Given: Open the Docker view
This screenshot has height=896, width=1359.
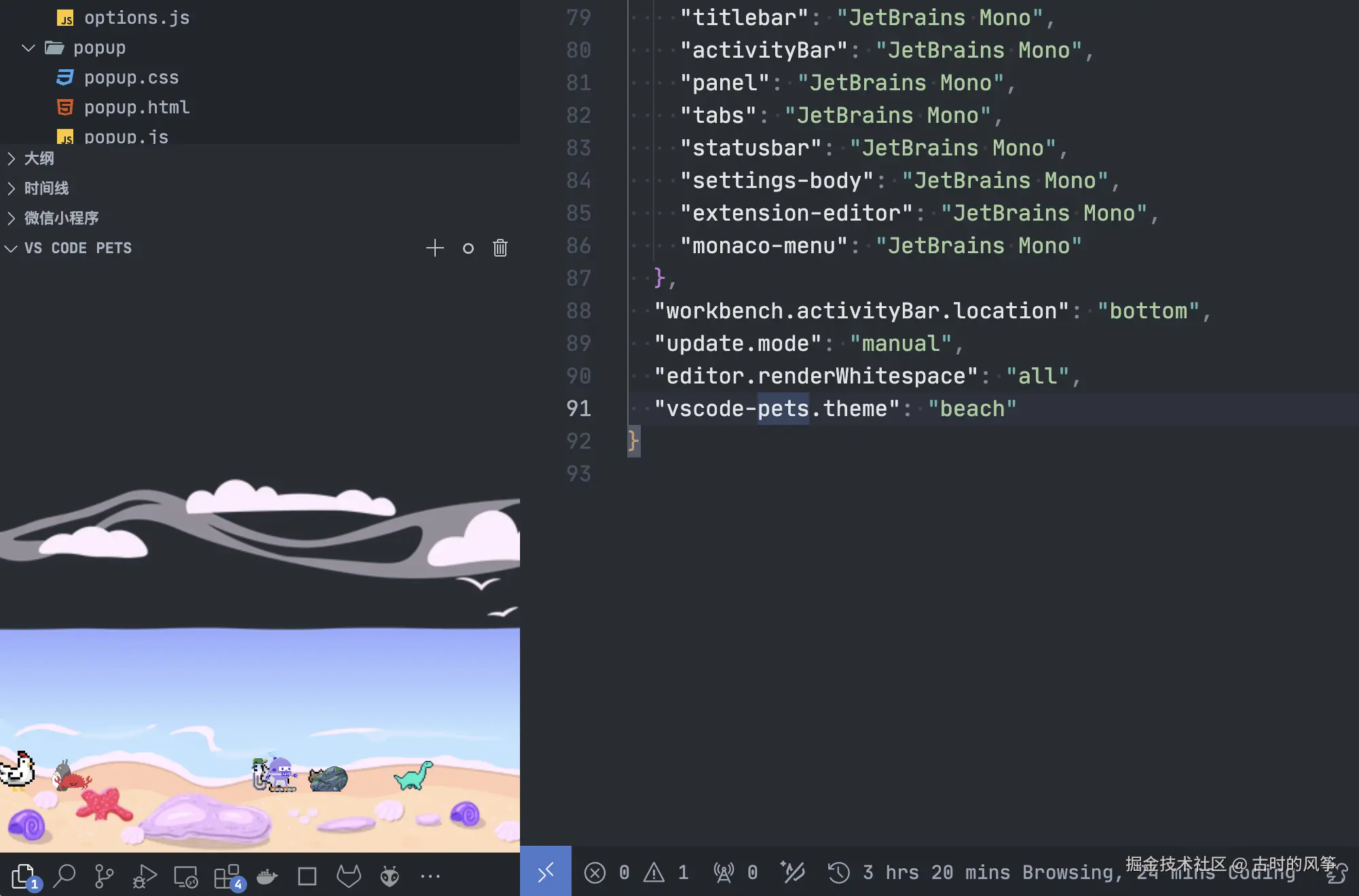Looking at the screenshot, I should pyautogui.click(x=267, y=876).
